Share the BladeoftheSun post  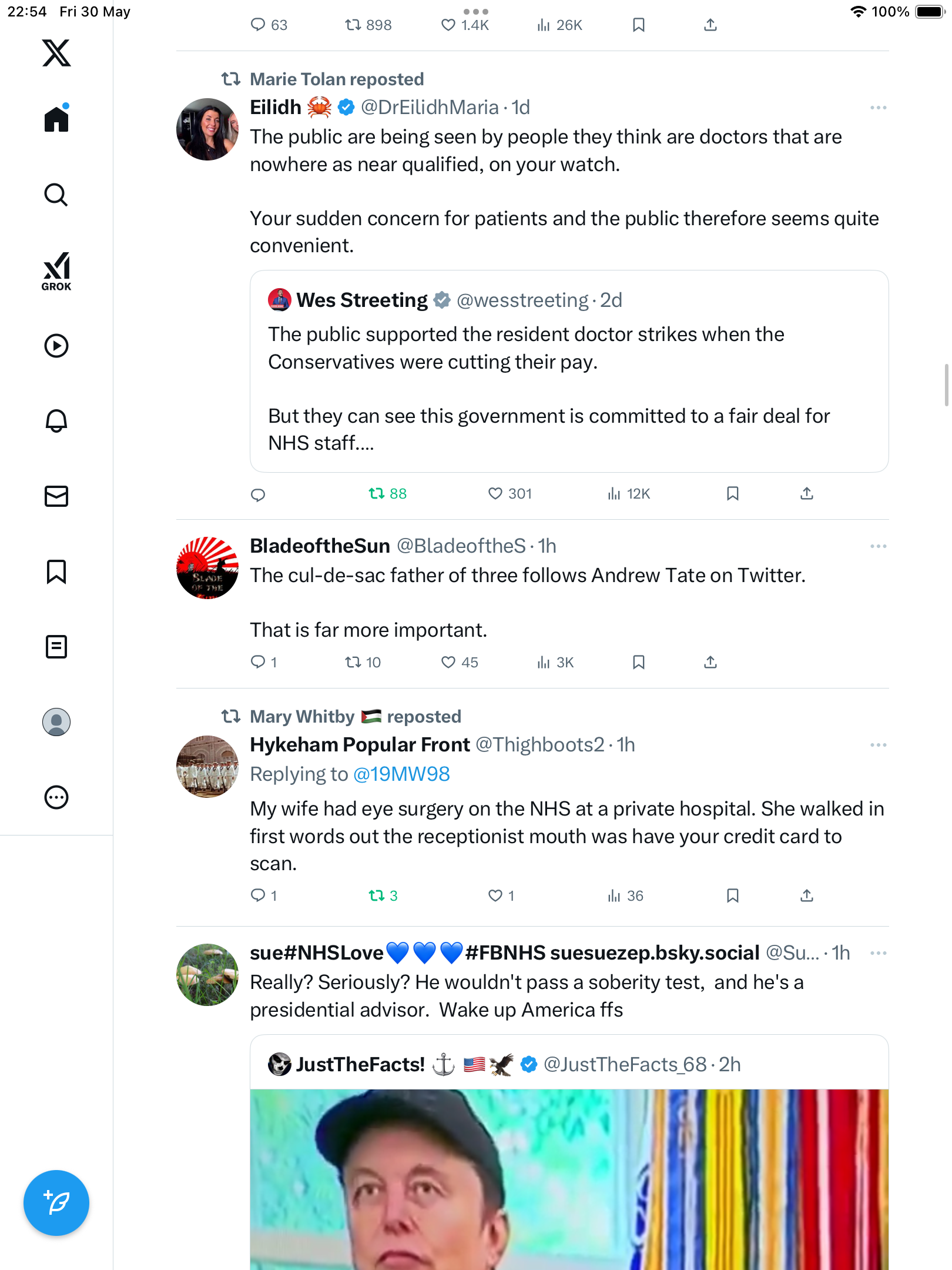pyautogui.click(x=710, y=663)
